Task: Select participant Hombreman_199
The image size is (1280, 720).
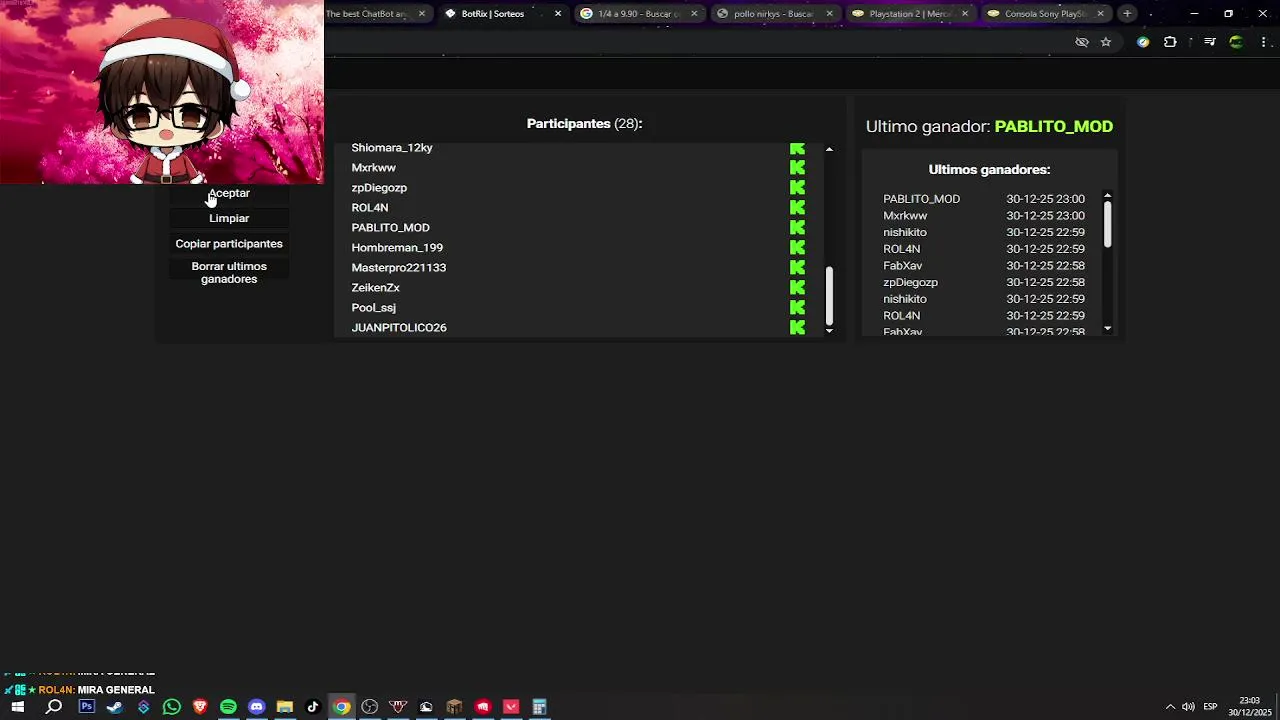Action: point(397,247)
